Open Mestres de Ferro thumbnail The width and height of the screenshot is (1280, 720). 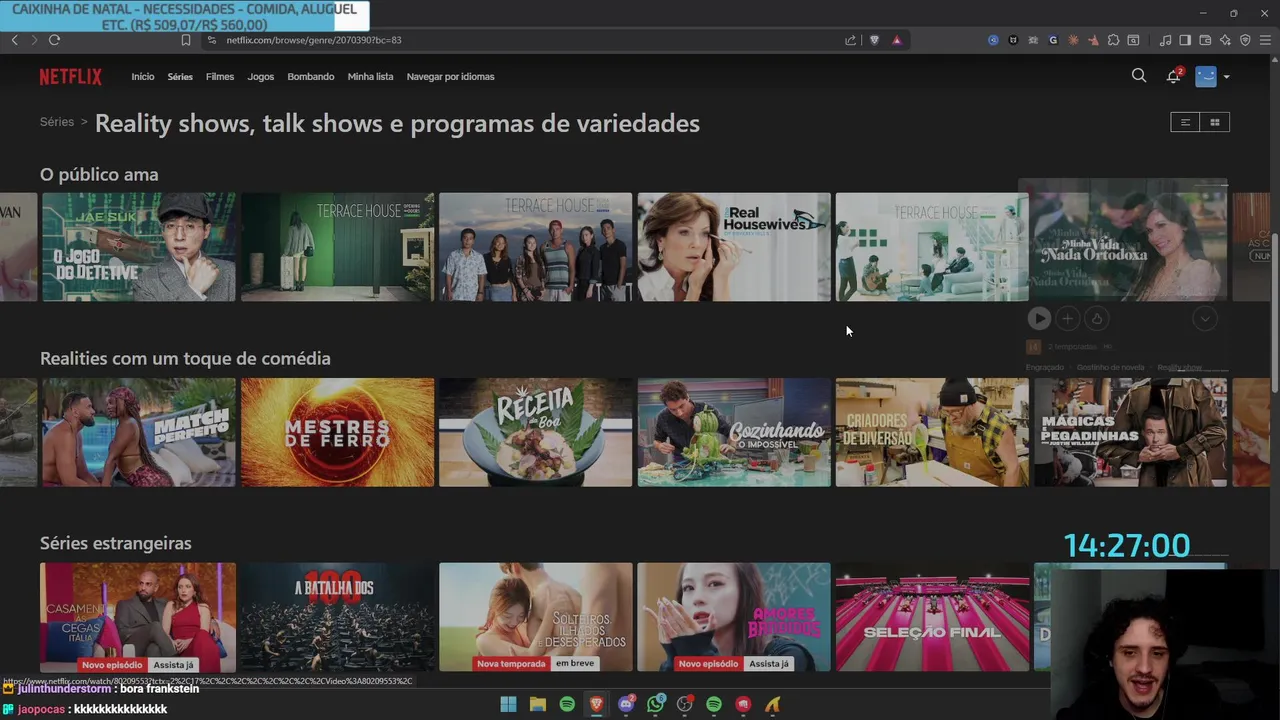point(337,432)
